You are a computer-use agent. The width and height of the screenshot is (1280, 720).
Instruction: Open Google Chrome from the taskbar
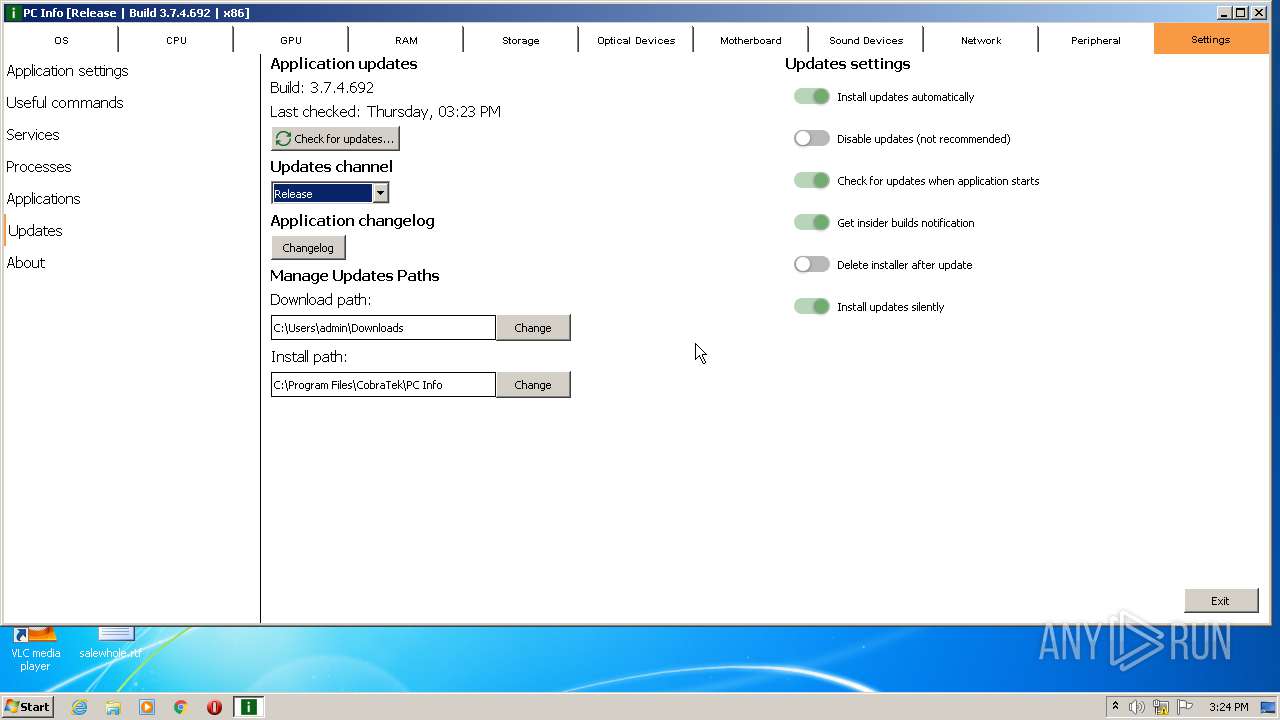point(181,707)
